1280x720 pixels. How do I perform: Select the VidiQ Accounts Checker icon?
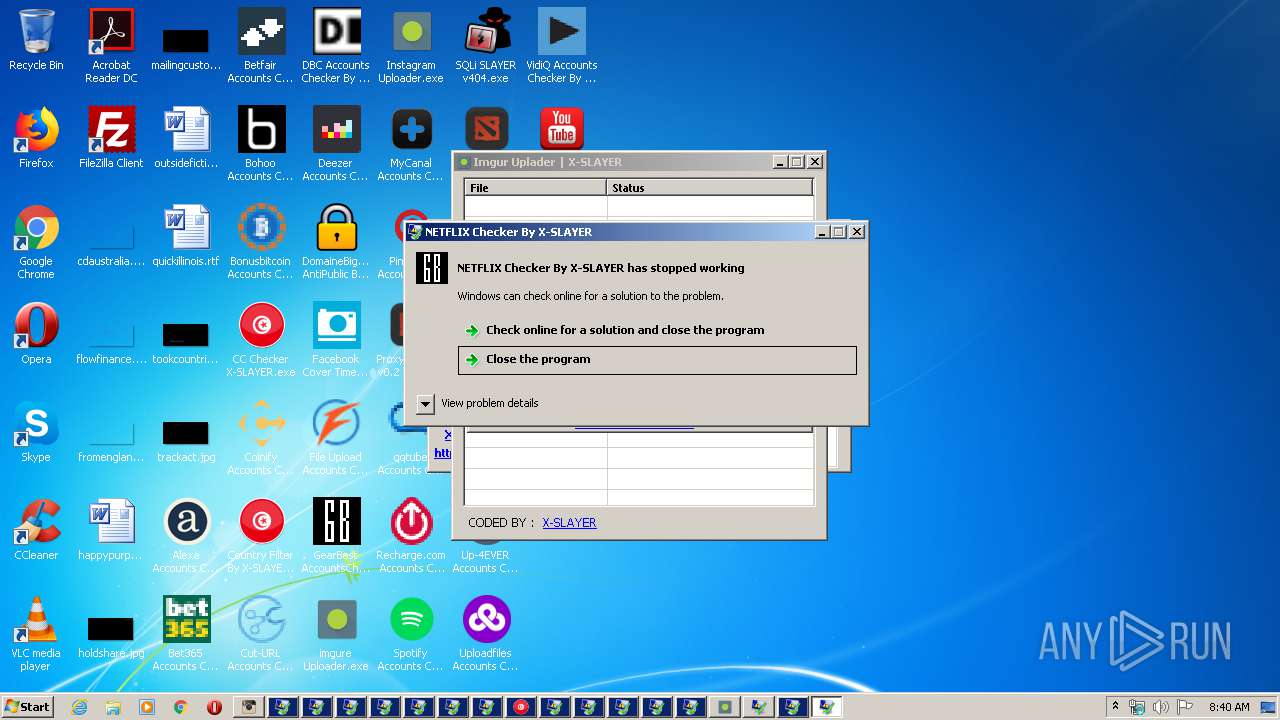[x=561, y=45]
